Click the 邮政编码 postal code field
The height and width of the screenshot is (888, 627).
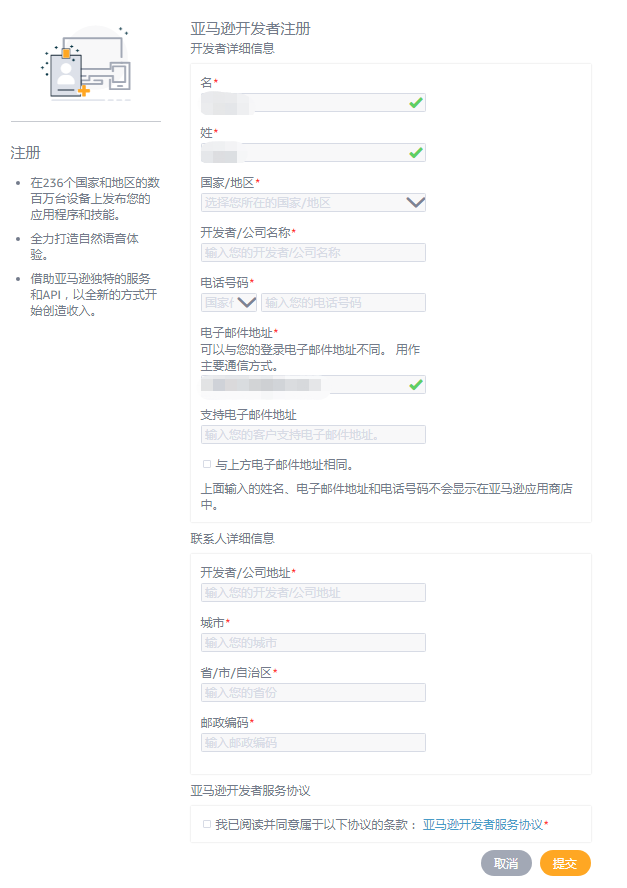(313, 742)
